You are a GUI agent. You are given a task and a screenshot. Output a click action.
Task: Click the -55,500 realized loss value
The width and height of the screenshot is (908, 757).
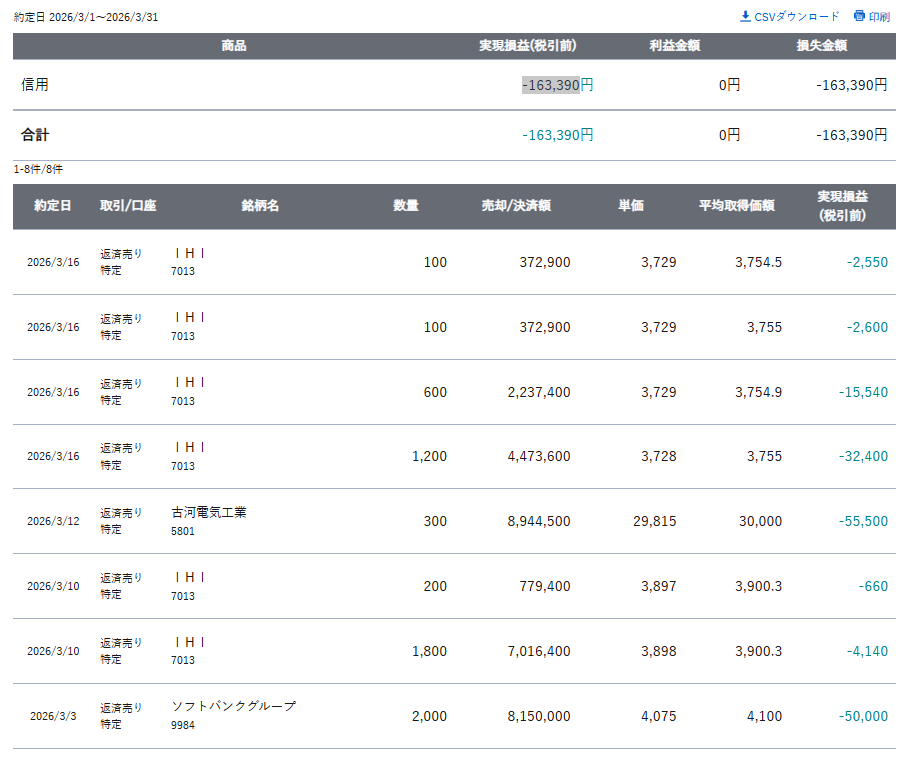863,521
